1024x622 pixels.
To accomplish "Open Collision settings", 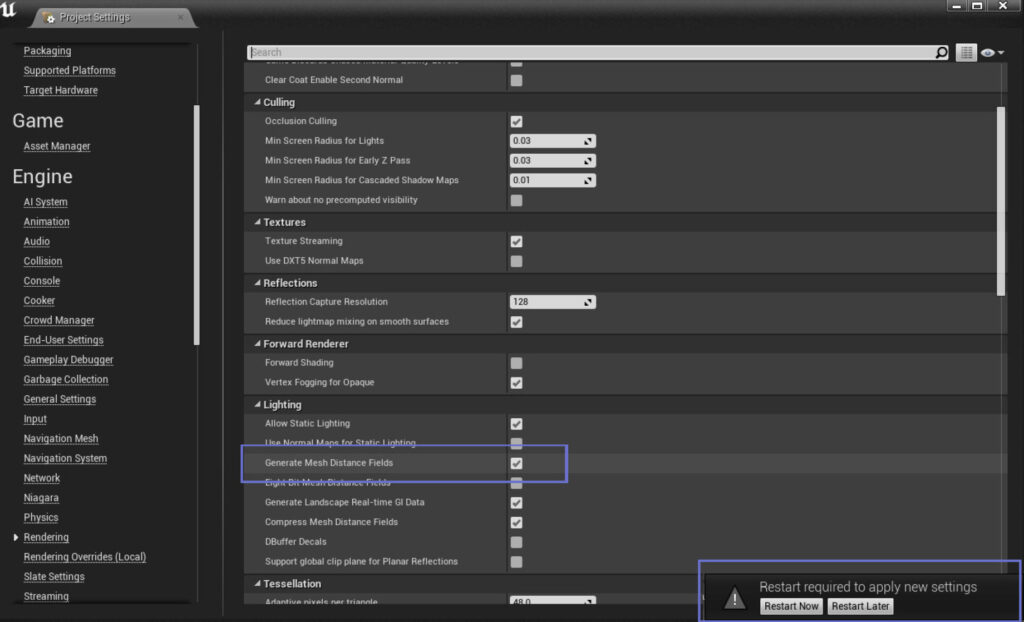I will pyautogui.click(x=43, y=261).
